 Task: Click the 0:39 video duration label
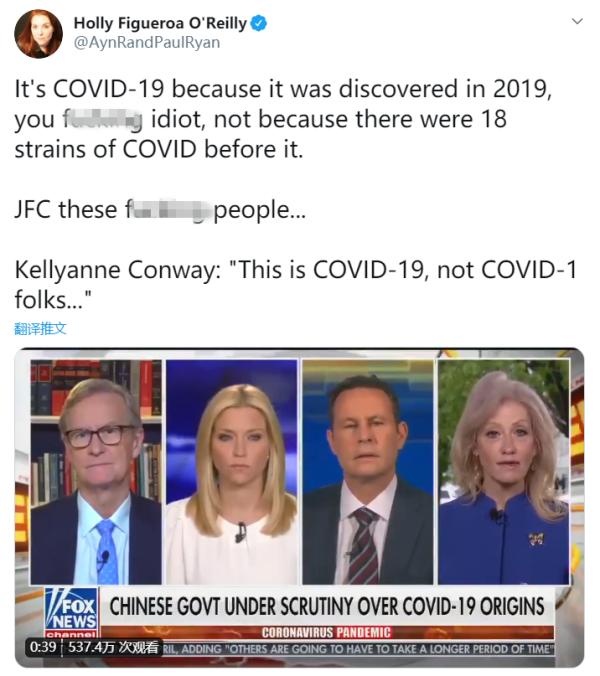click(x=43, y=647)
